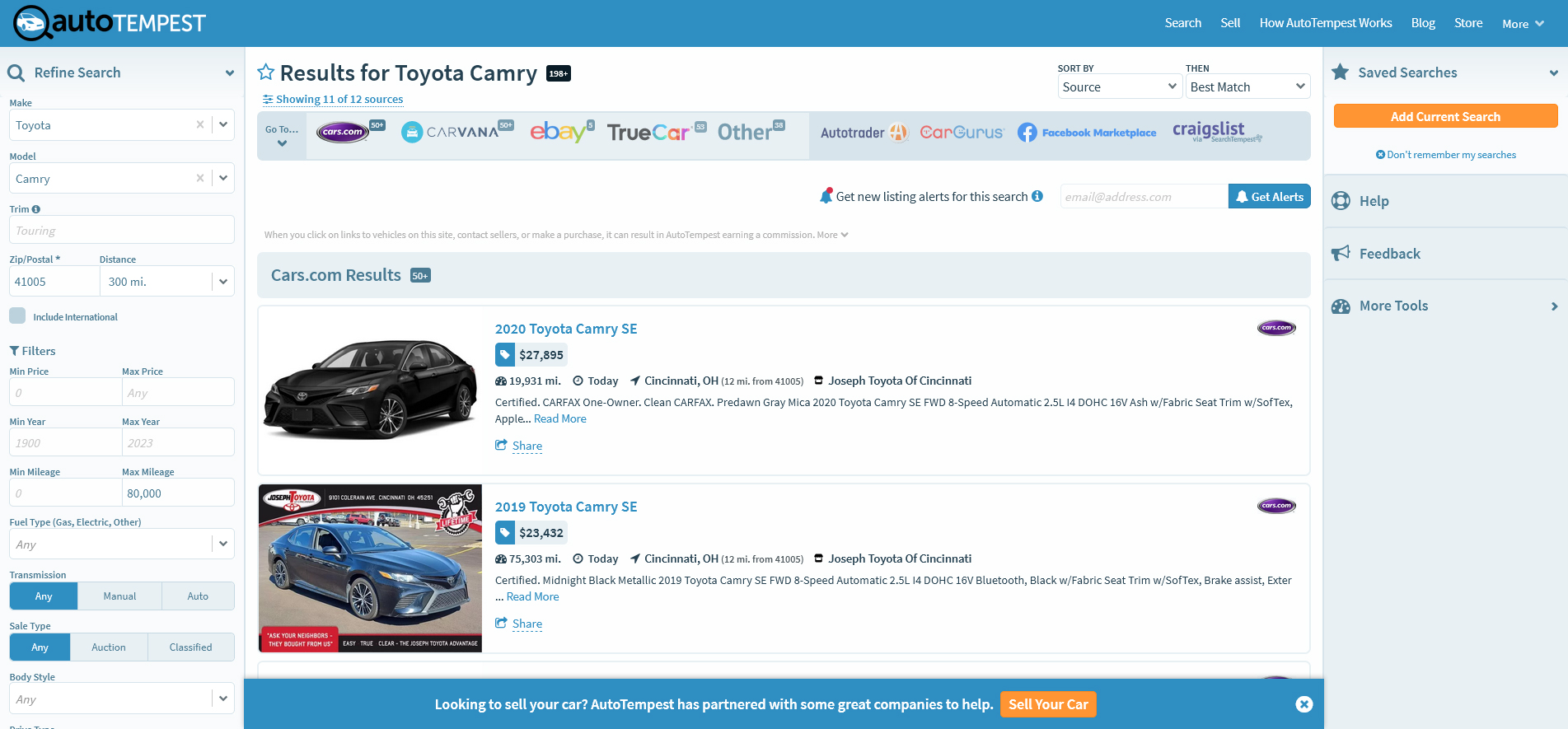Open How AutoTempest Works page

1325,23
